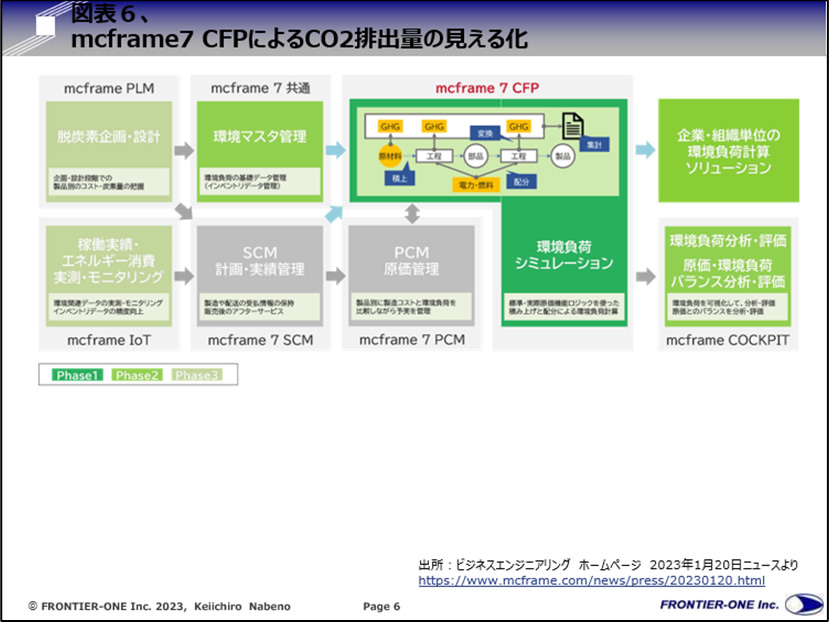The height and width of the screenshot is (622, 829).
Task: Click the blue 変換 callout
Action: tap(485, 133)
